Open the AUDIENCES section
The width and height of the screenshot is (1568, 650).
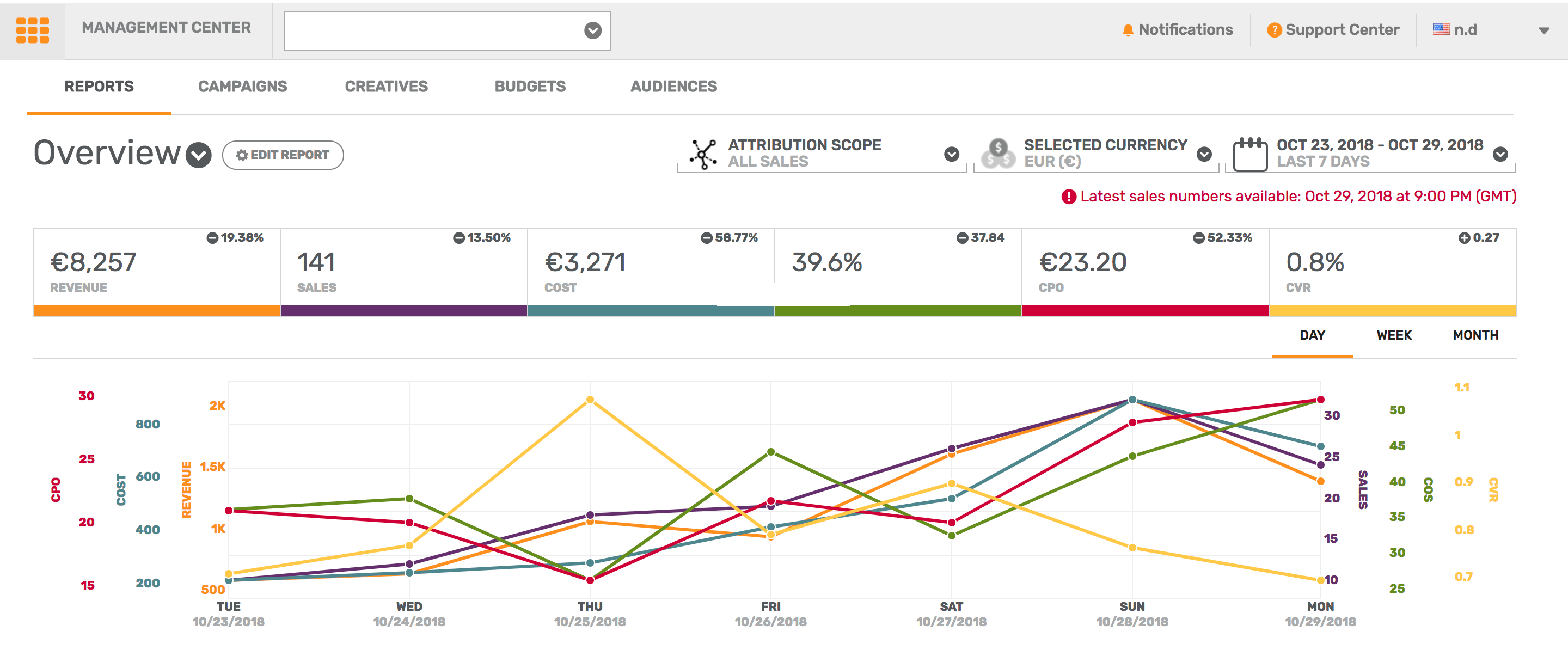673,86
